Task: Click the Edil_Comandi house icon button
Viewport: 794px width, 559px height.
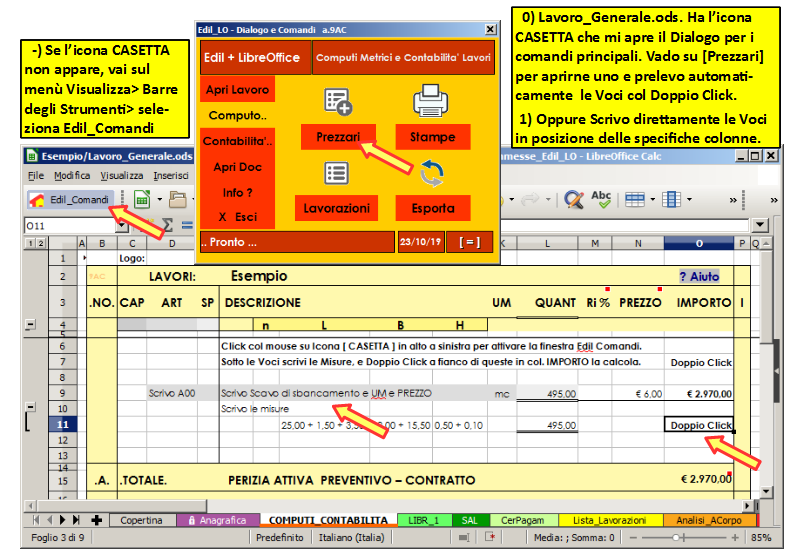Action: pos(69,199)
